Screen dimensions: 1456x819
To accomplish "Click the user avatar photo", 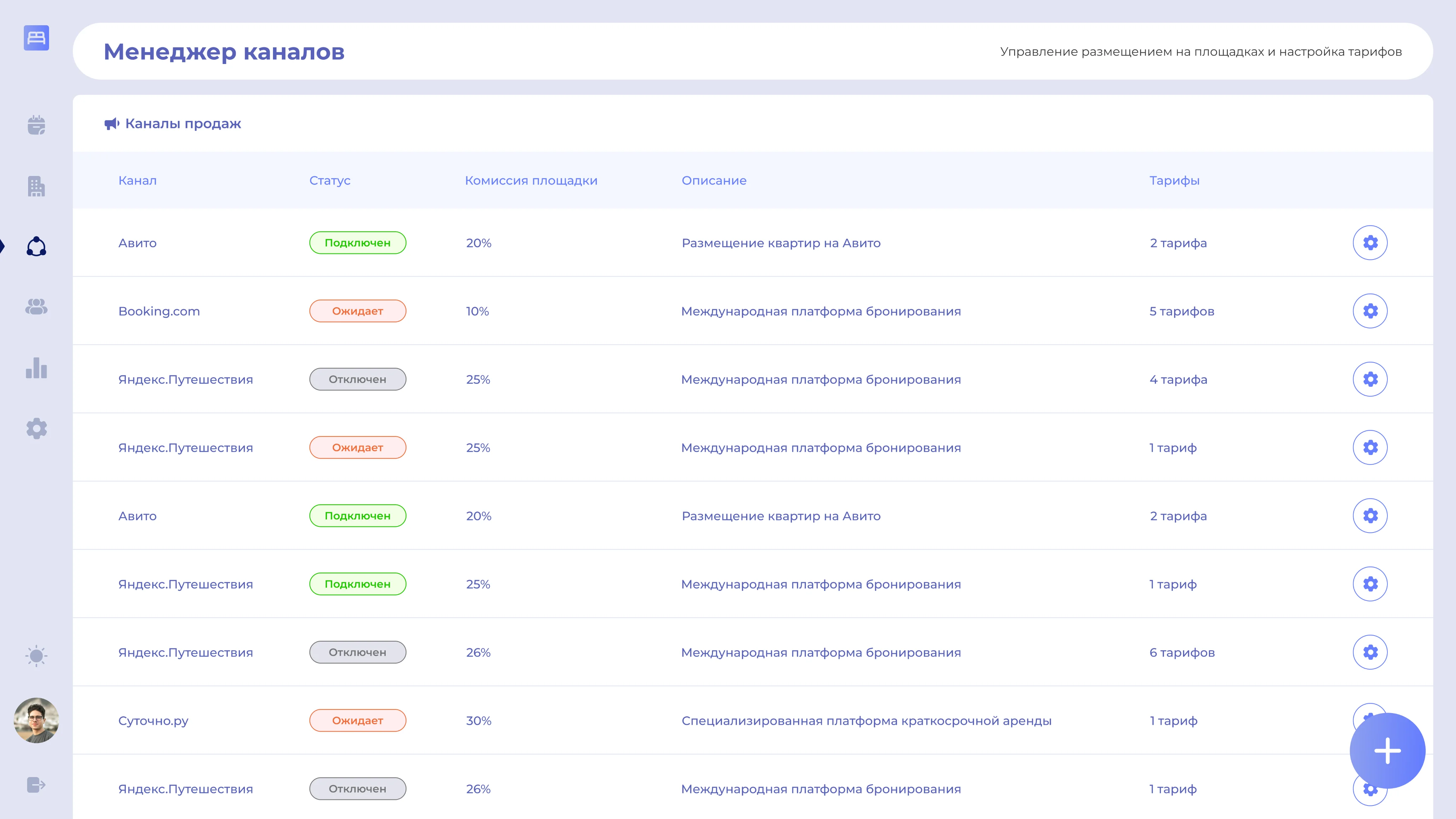I will [36, 720].
